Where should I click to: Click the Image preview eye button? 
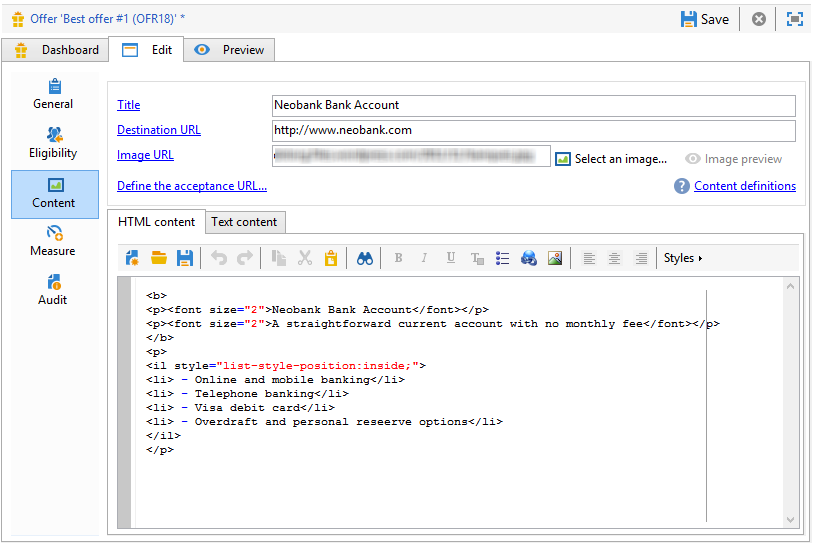pyautogui.click(x=733, y=159)
